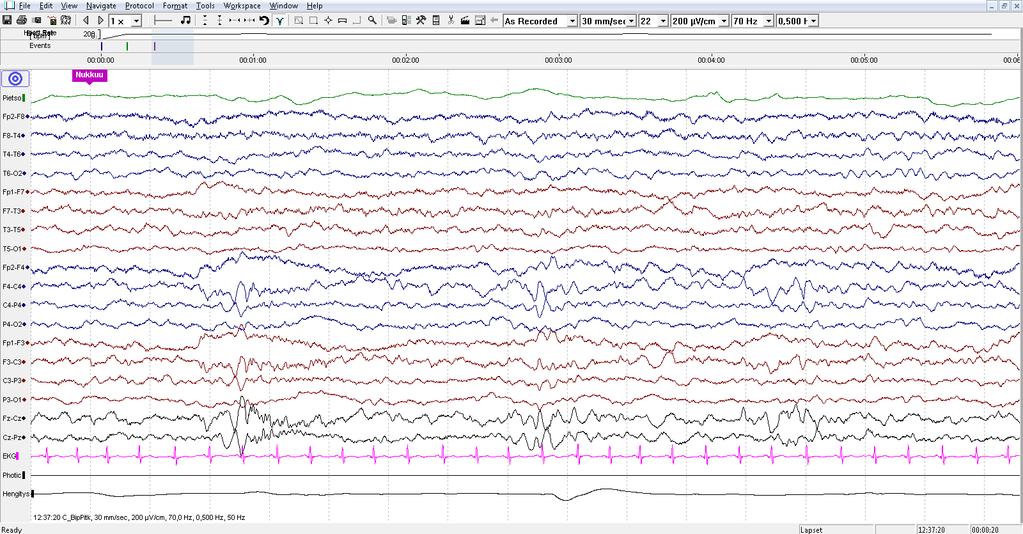
Task: Click the crosshair cursor tool icon
Action: (328, 20)
